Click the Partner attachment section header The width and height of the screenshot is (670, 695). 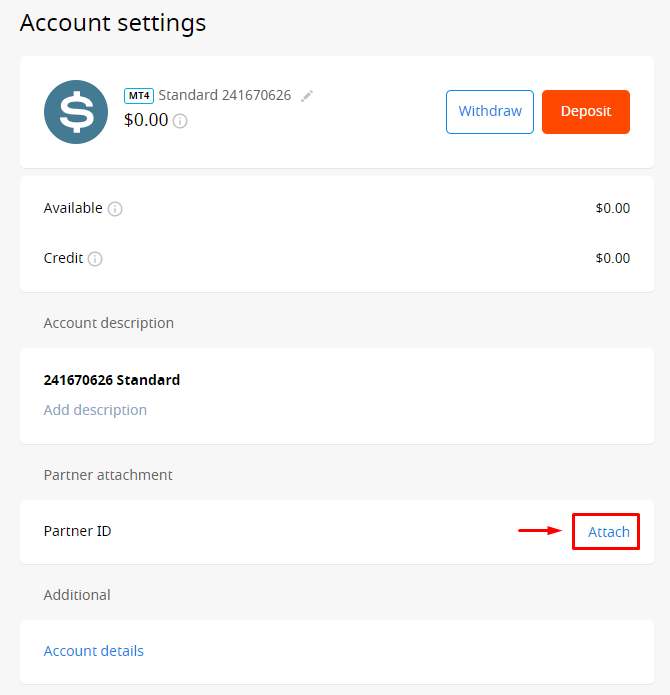(108, 475)
